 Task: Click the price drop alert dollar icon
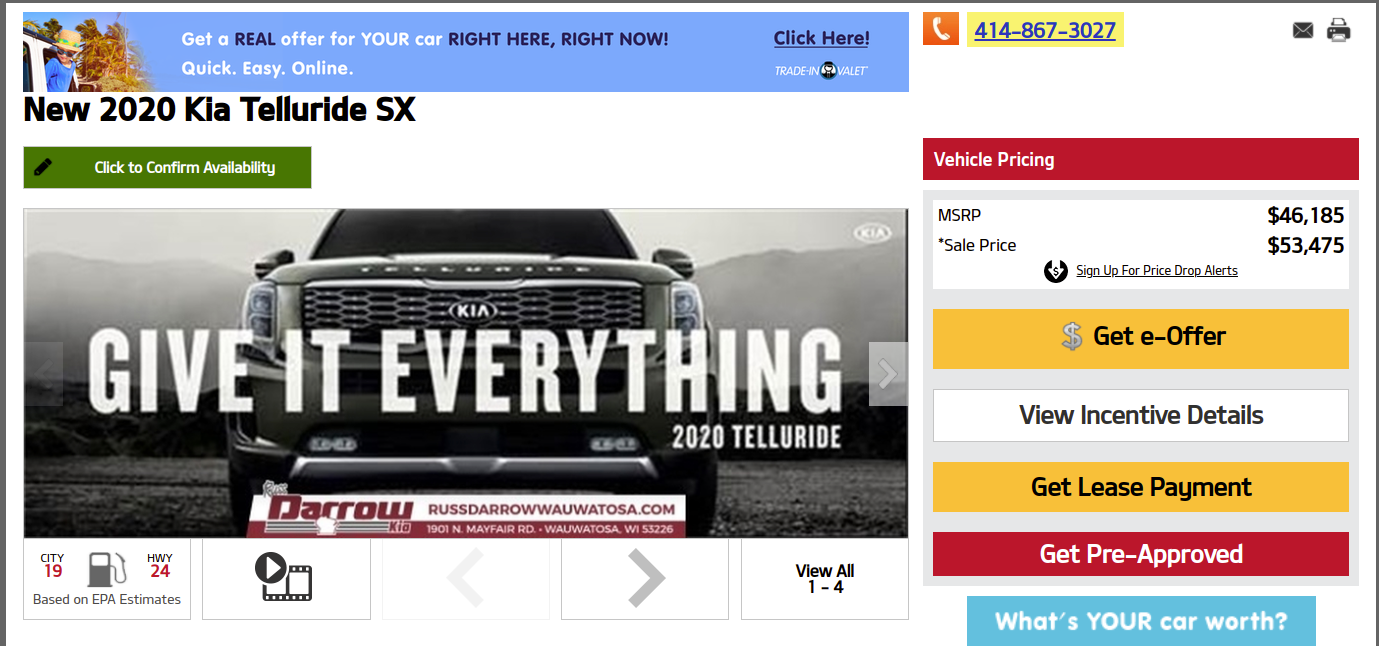1055,271
